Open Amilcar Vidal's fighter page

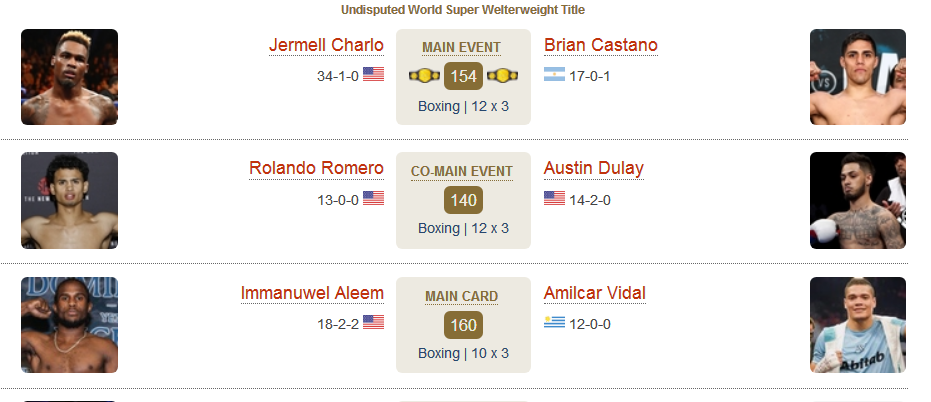click(x=595, y=293)
